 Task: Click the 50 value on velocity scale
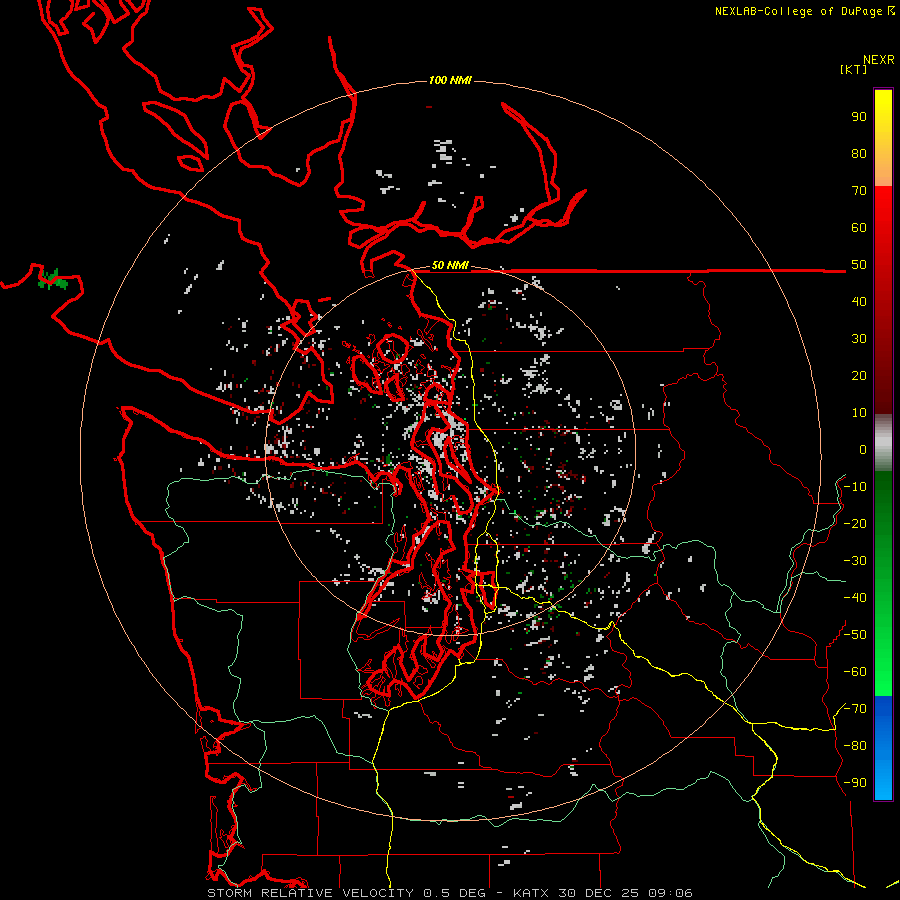859,265
